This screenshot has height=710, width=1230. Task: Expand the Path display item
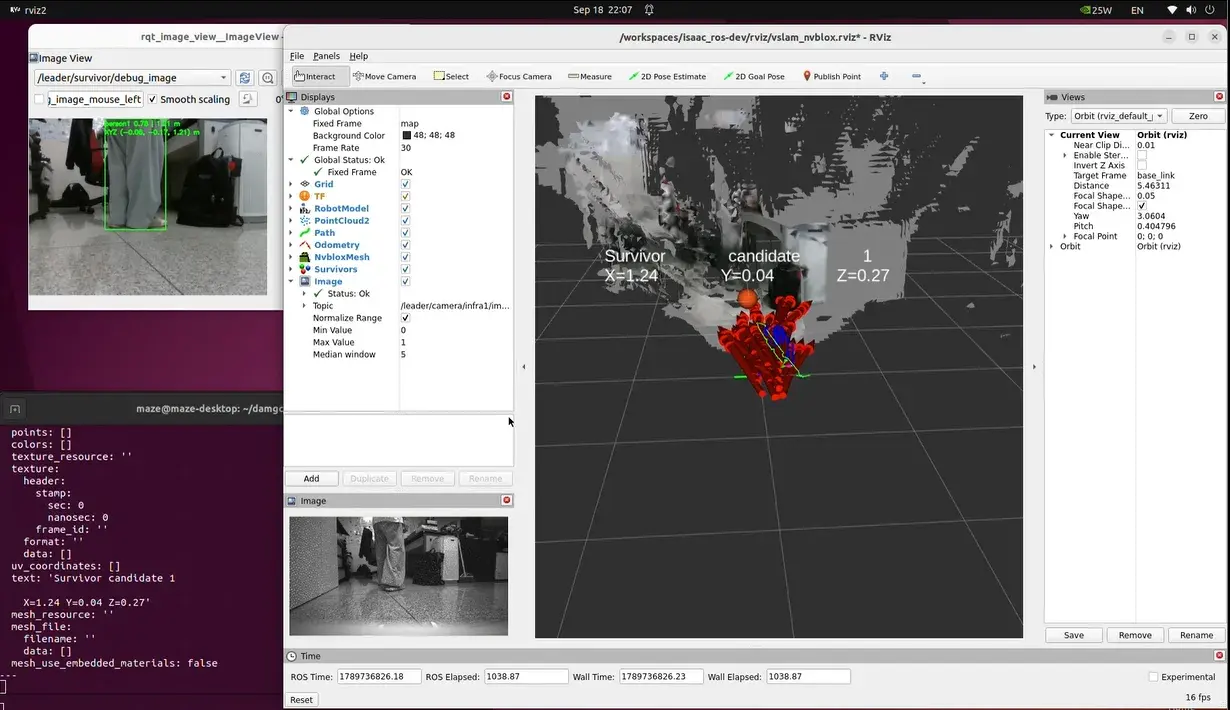pos(291,233)
